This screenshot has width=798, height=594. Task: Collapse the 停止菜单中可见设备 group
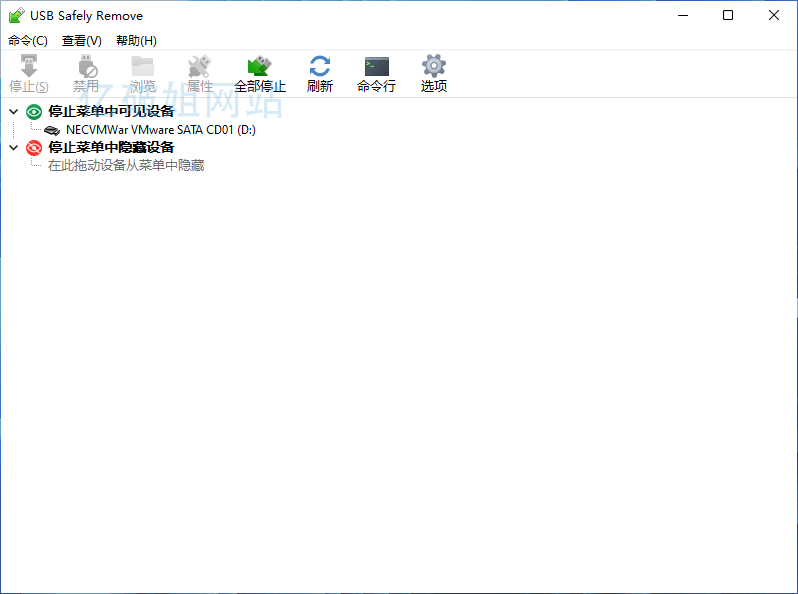point(14,111)
